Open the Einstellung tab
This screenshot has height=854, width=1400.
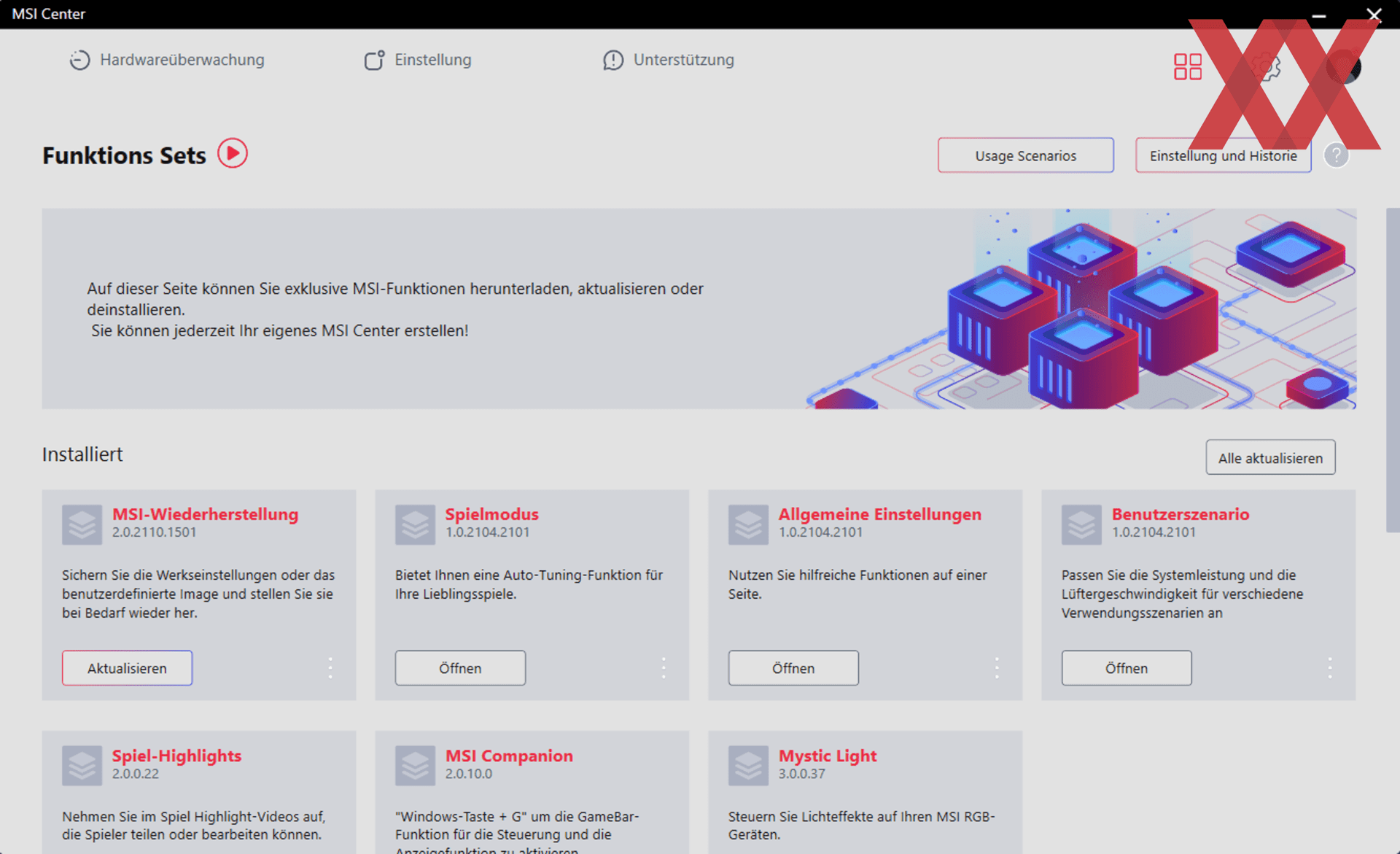click(418, 60)
